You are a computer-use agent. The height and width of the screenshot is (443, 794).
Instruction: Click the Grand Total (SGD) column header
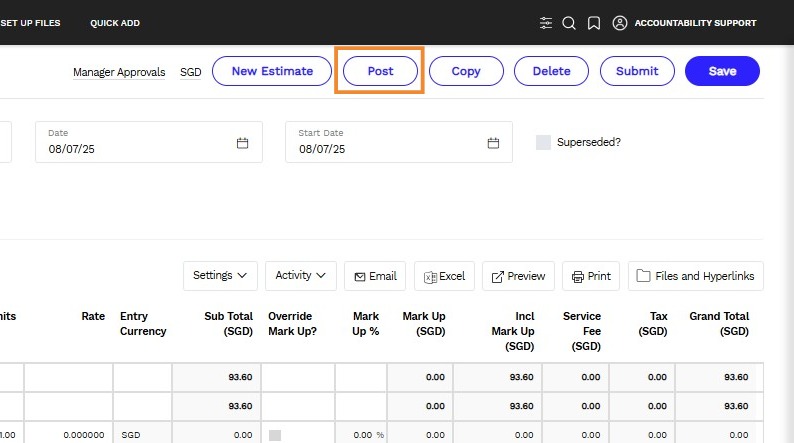point(719,324)
